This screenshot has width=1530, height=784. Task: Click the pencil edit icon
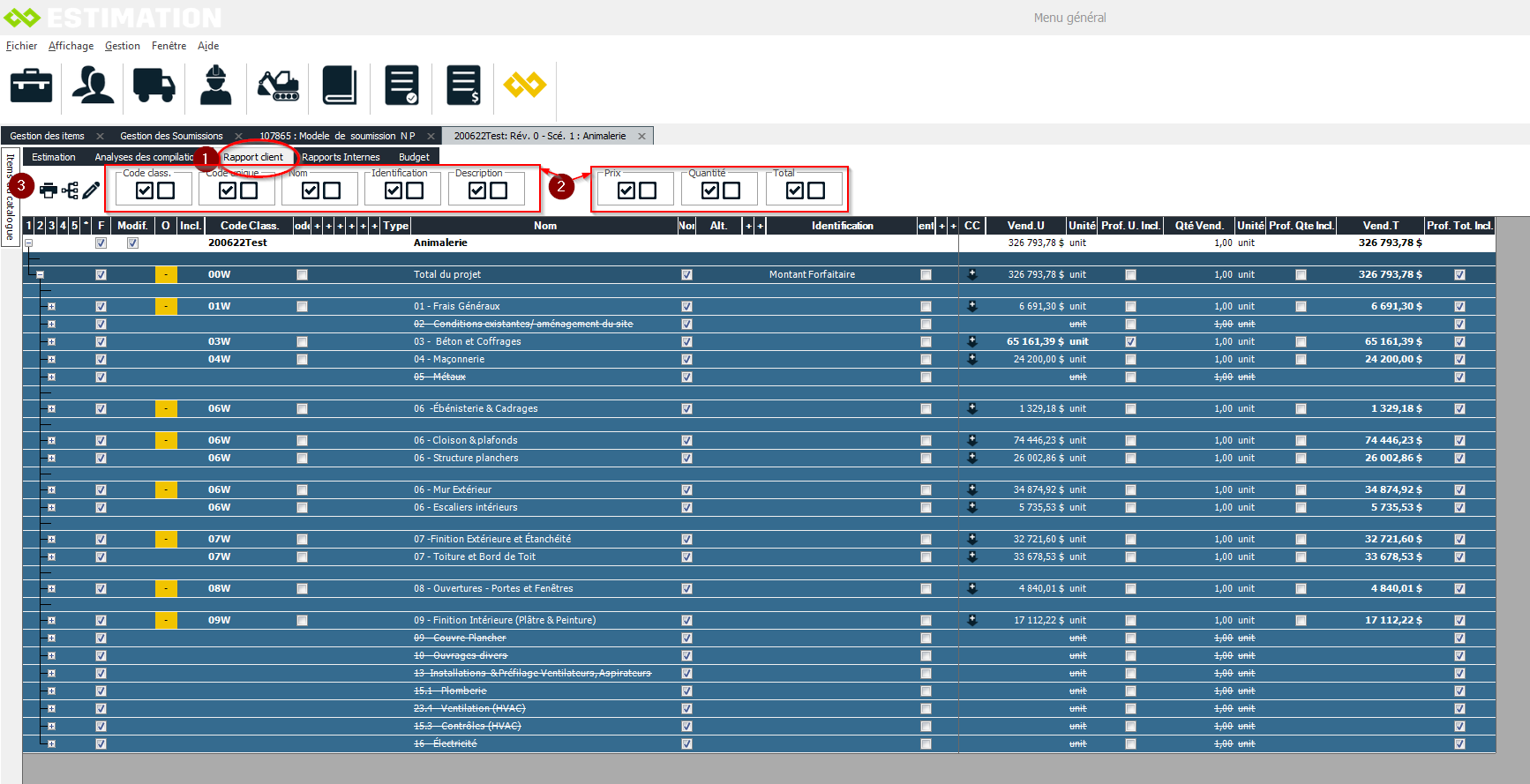coord(91,190)
